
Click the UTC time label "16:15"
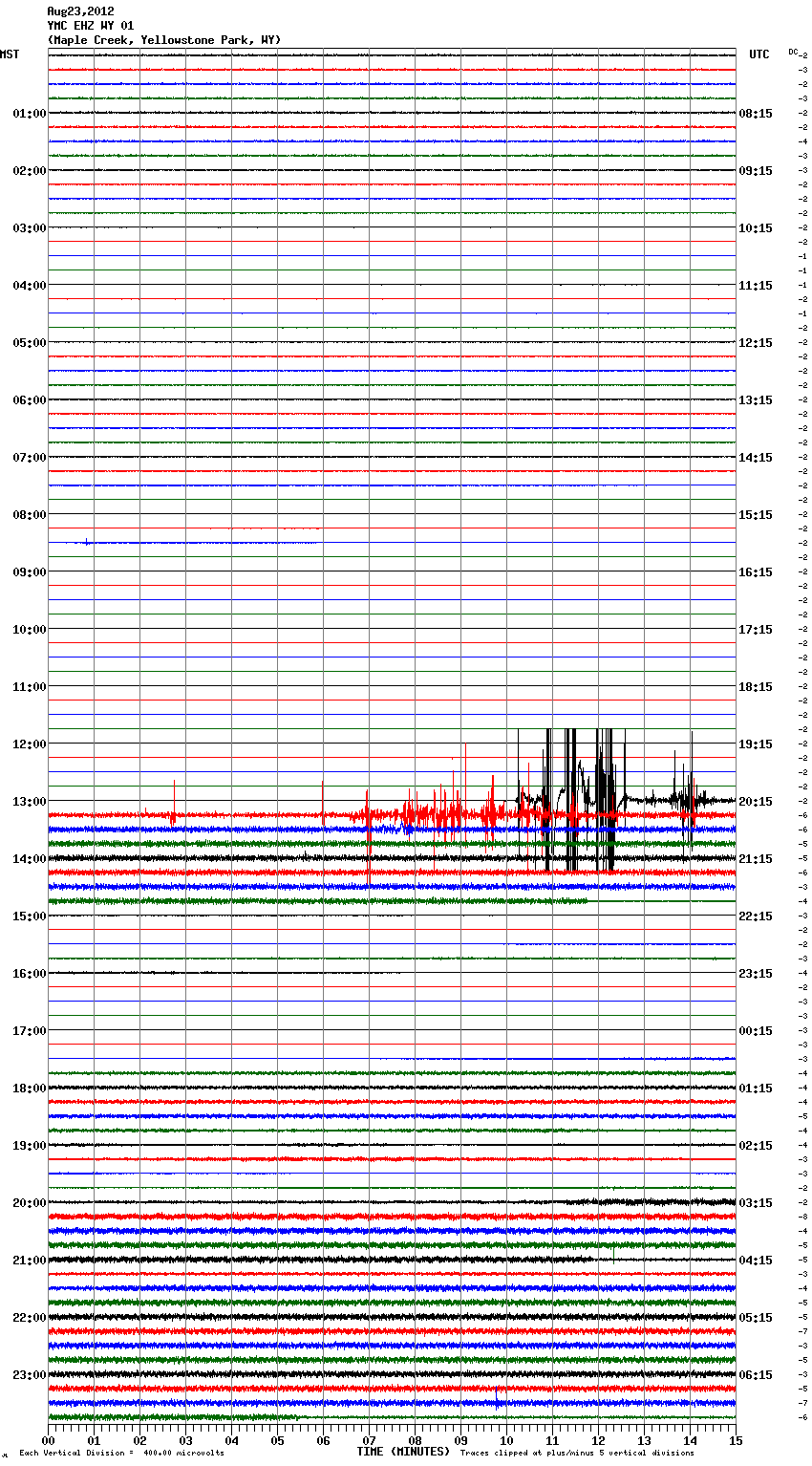tap(756, 572)
